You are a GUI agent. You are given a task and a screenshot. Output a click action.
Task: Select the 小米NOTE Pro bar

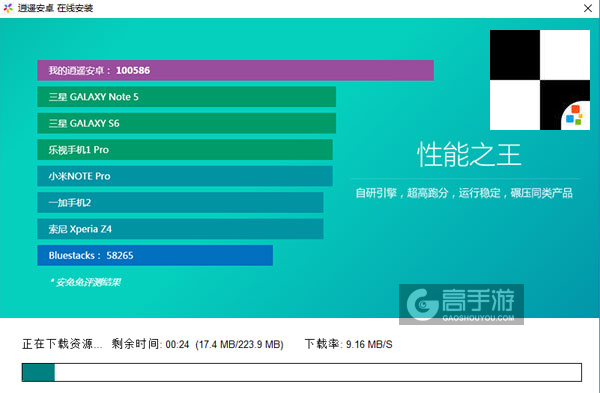[185, 176]
